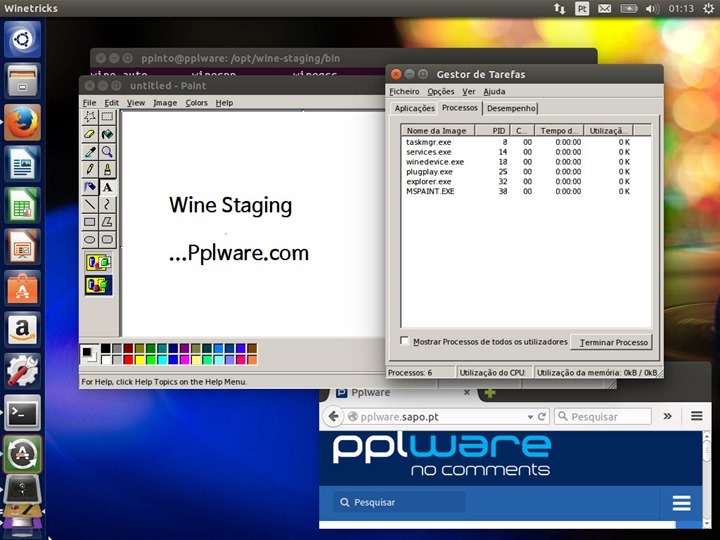
Task: Close the Pplware browser tab
Action: point(467,393)
